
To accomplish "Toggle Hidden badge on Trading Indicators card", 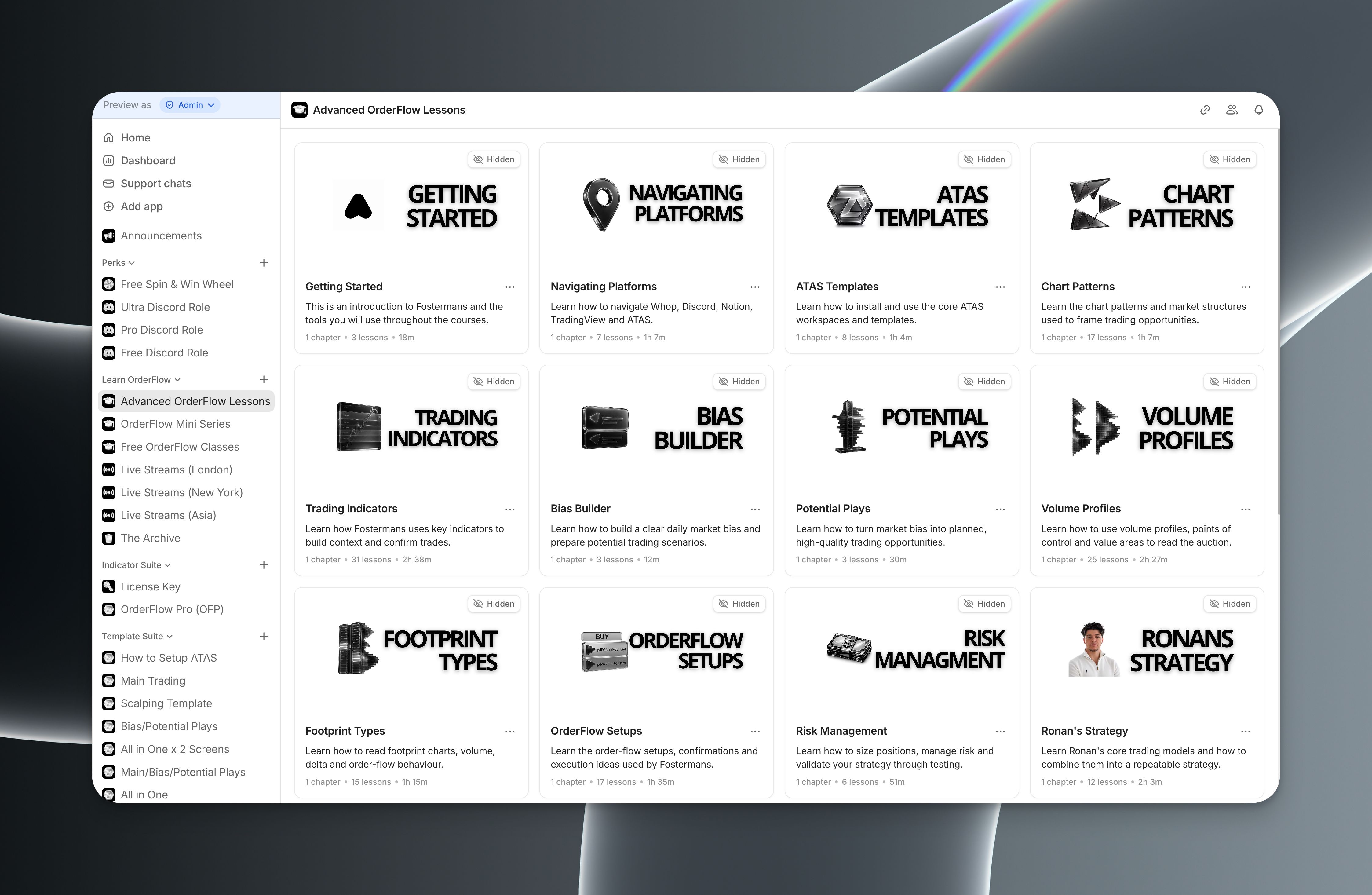I will click(494, 382).
